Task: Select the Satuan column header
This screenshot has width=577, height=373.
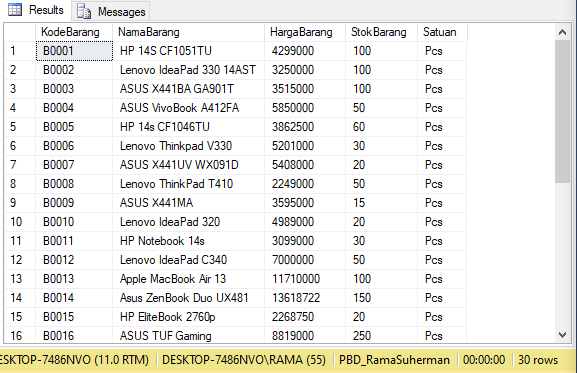Action: (x=442, y=32)
